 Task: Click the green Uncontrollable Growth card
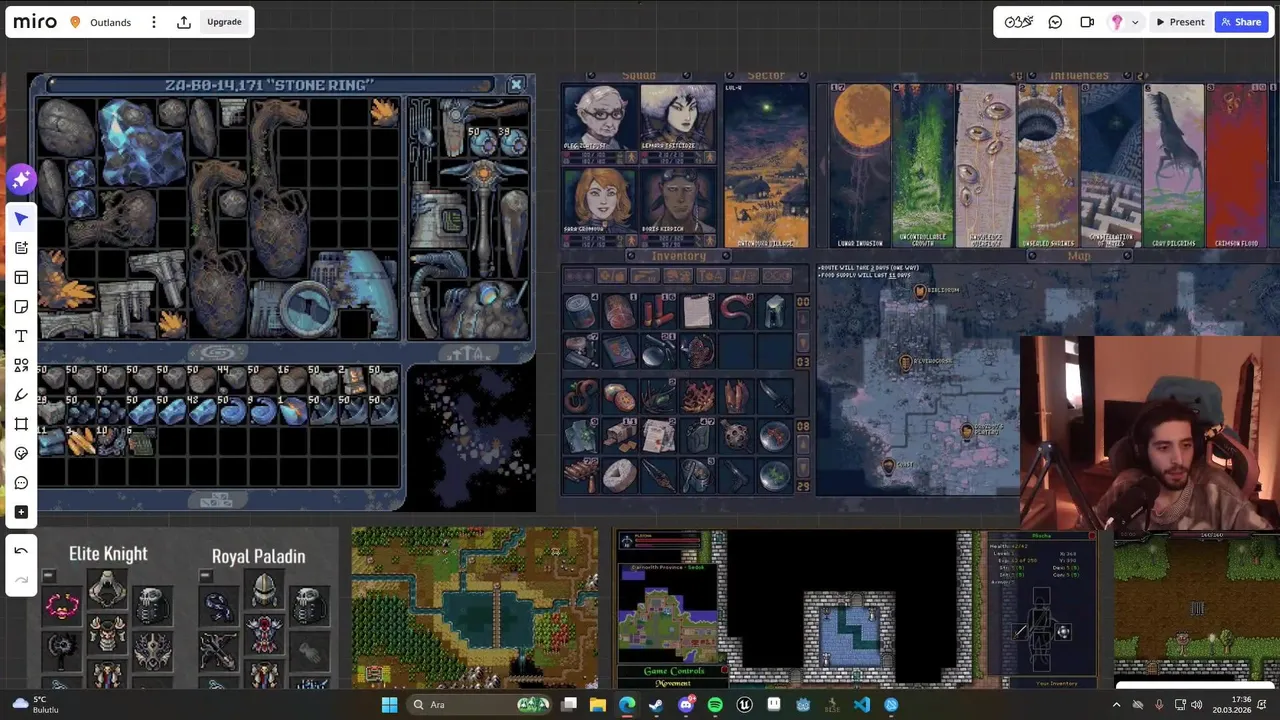tap(922, 165)
